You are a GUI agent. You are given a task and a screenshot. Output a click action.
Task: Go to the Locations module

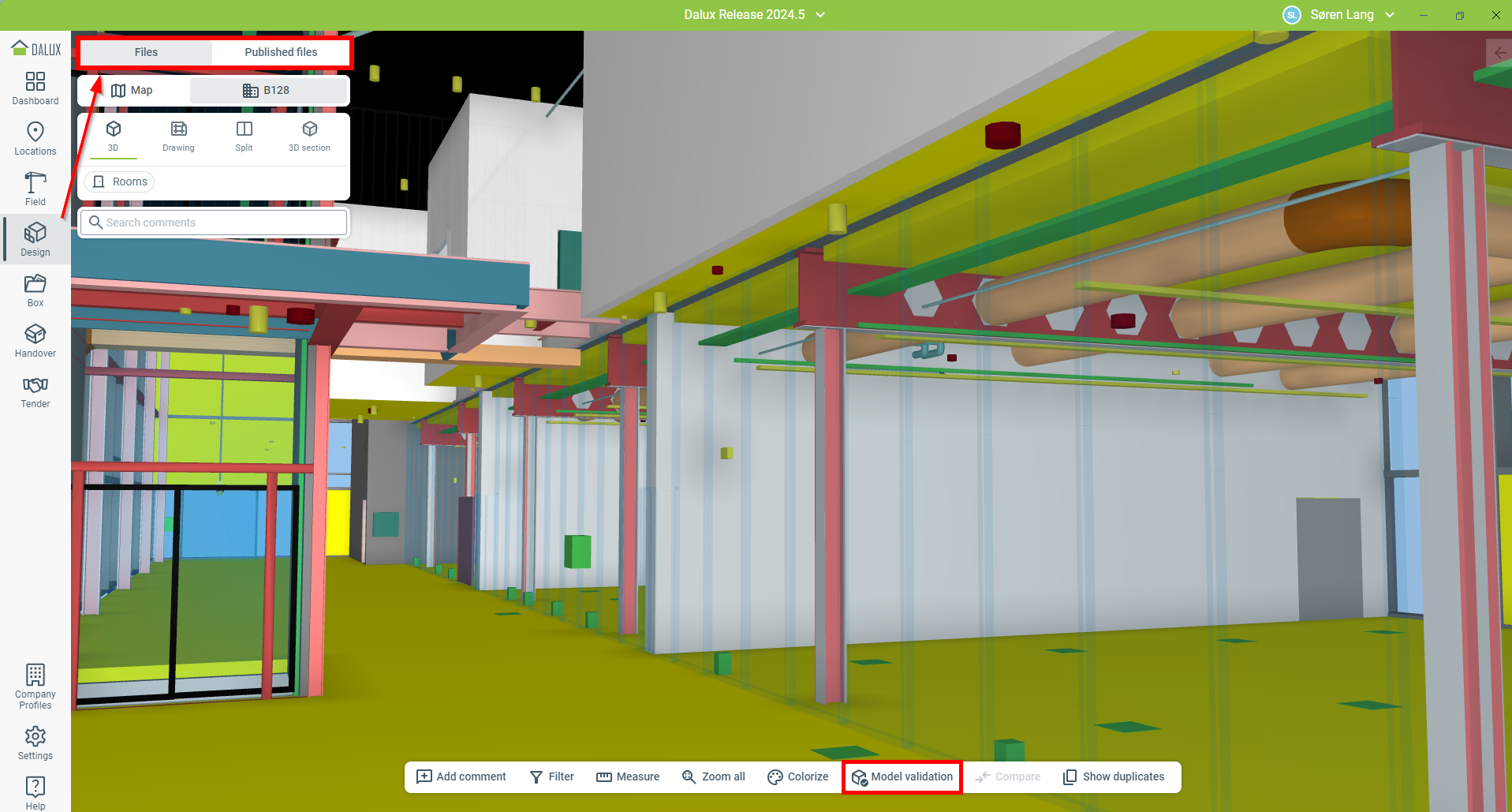tap(35, 139)
